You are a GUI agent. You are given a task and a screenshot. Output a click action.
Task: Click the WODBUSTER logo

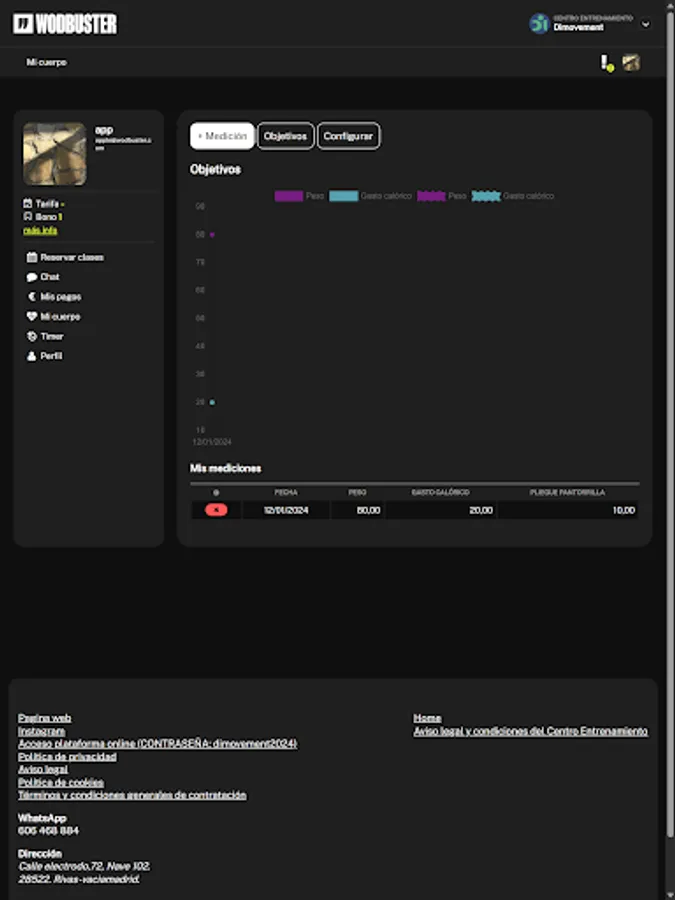point(65,24)
